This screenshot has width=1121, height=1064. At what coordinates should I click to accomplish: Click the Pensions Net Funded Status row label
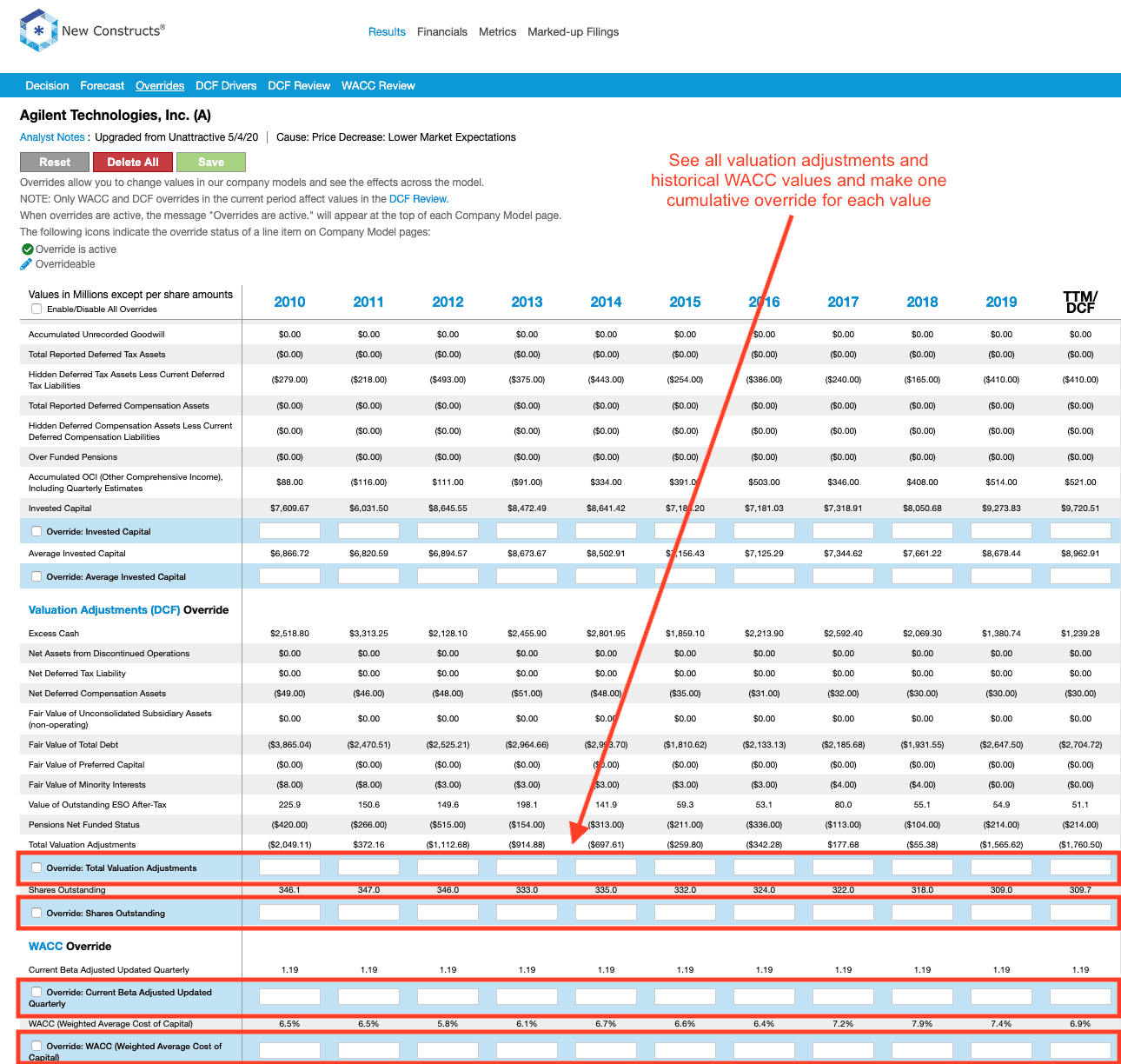84,825
